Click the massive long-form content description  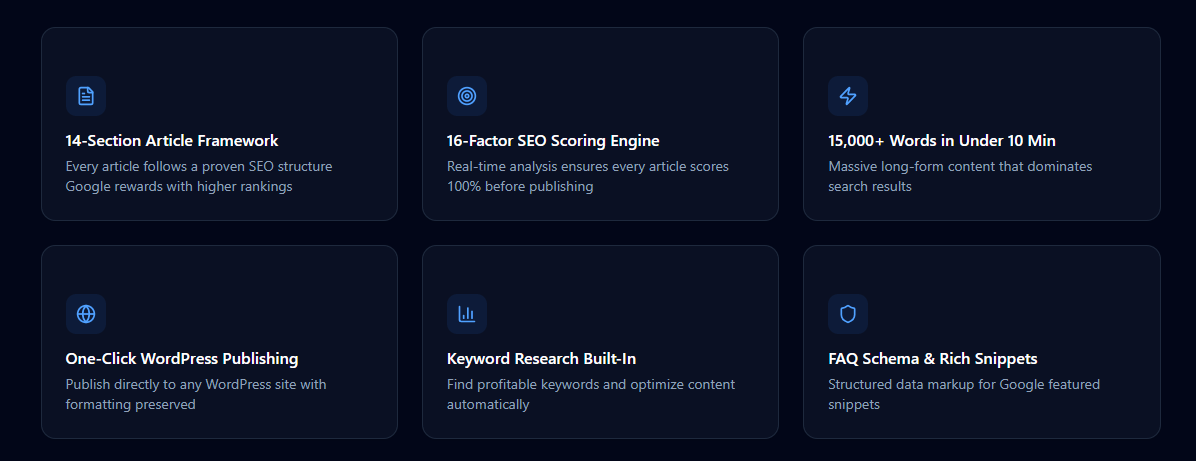click(960, 176)
